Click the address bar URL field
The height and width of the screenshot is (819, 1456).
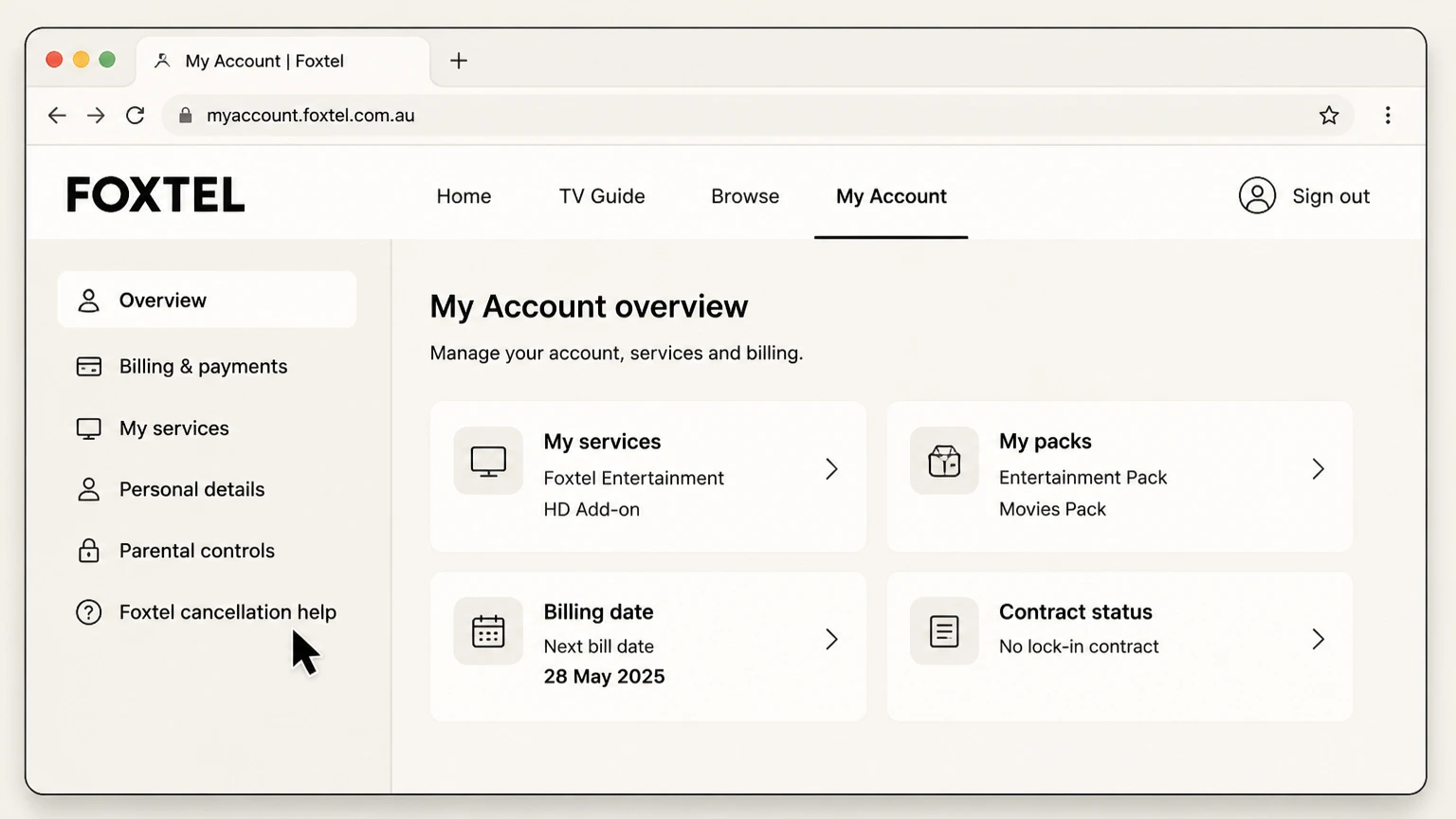coord(756,116)
